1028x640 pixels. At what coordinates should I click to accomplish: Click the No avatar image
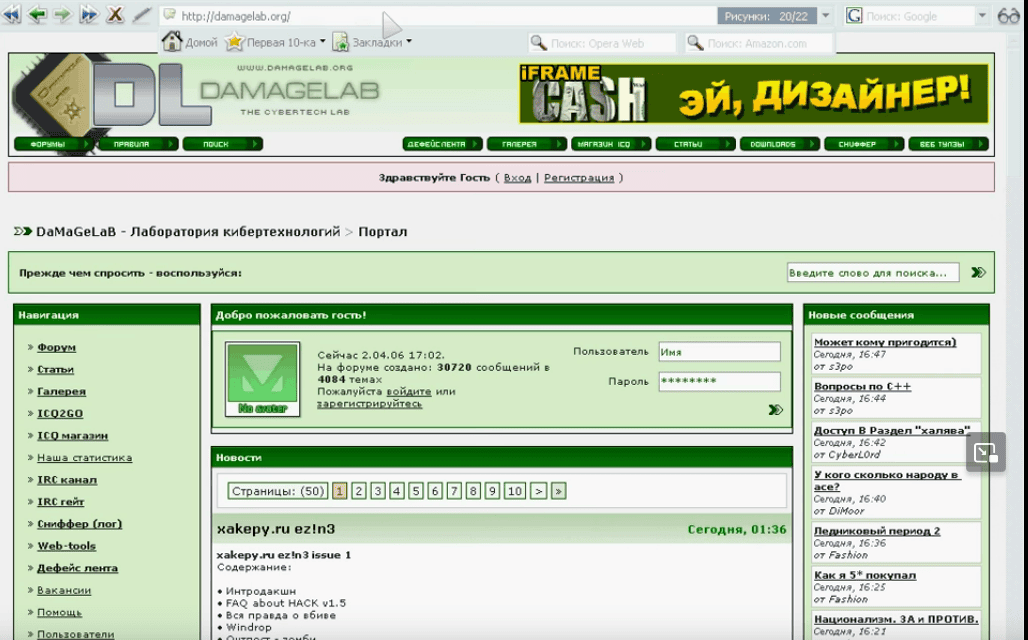coord(262,379)
